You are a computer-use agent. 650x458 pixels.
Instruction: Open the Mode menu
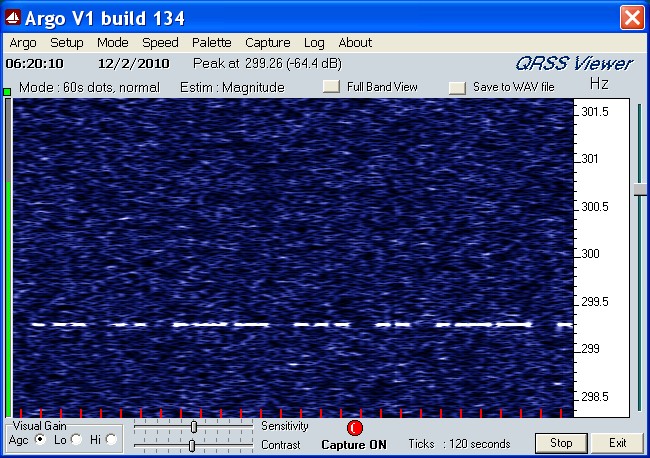[x=113, y=43]
